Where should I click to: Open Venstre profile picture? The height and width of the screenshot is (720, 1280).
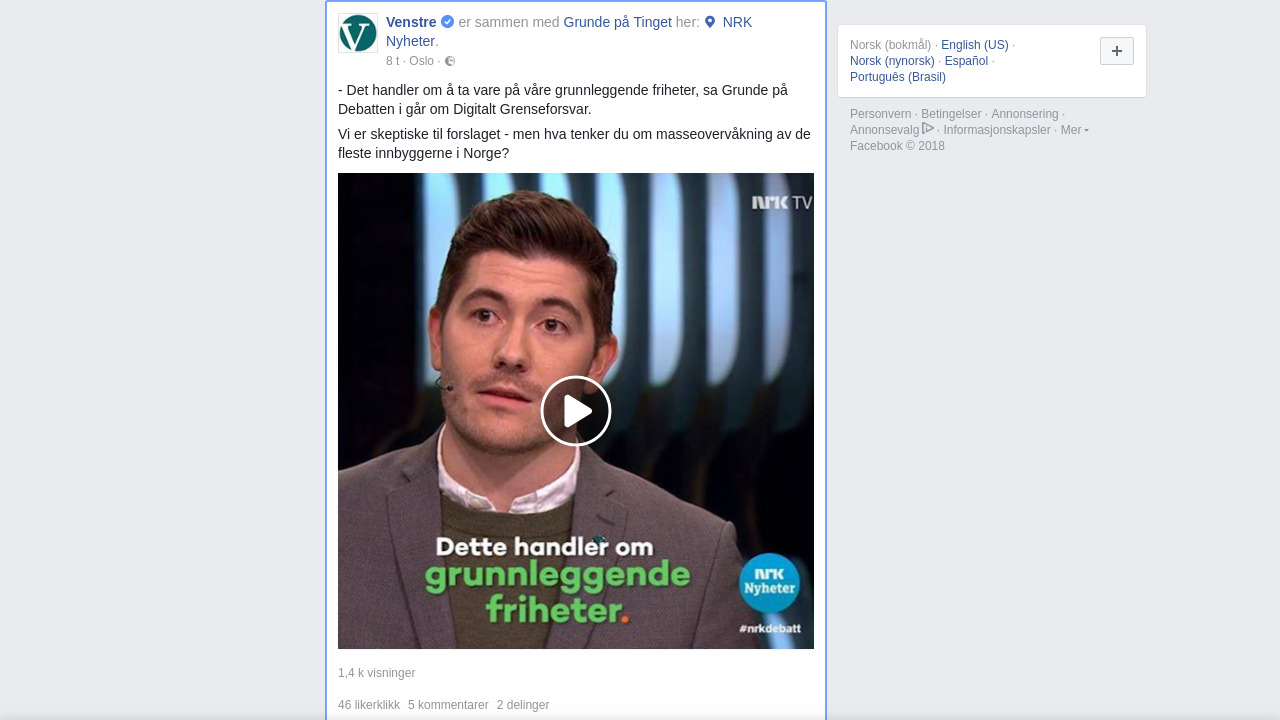(x=358, y=33)
